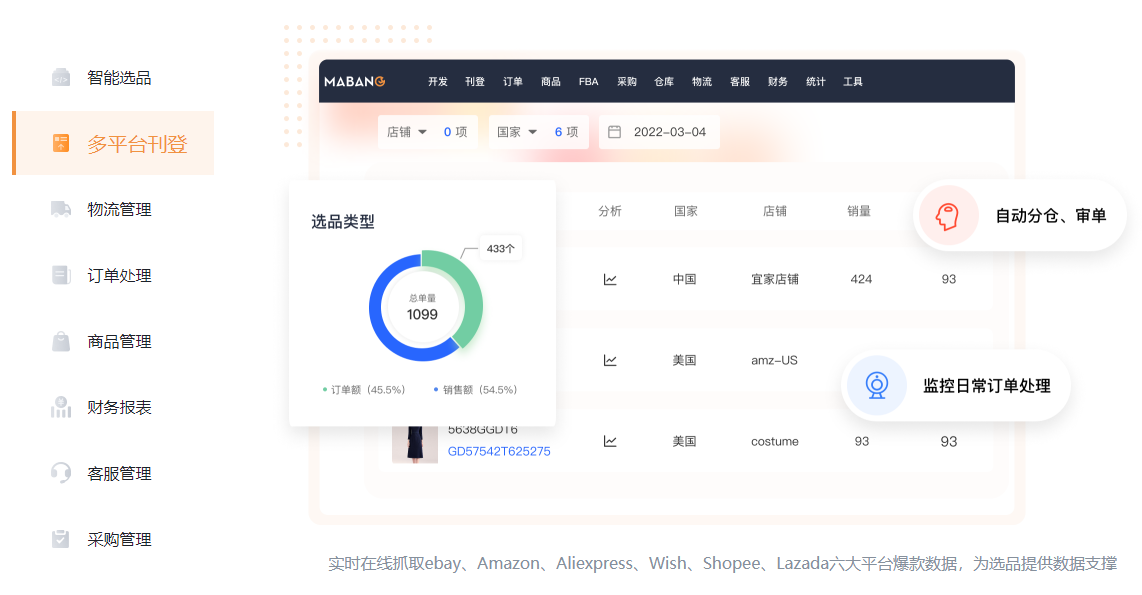Click the 商品管理 shopping bag icon
This screenshot has width=1142, height=595.
[61, 341]
